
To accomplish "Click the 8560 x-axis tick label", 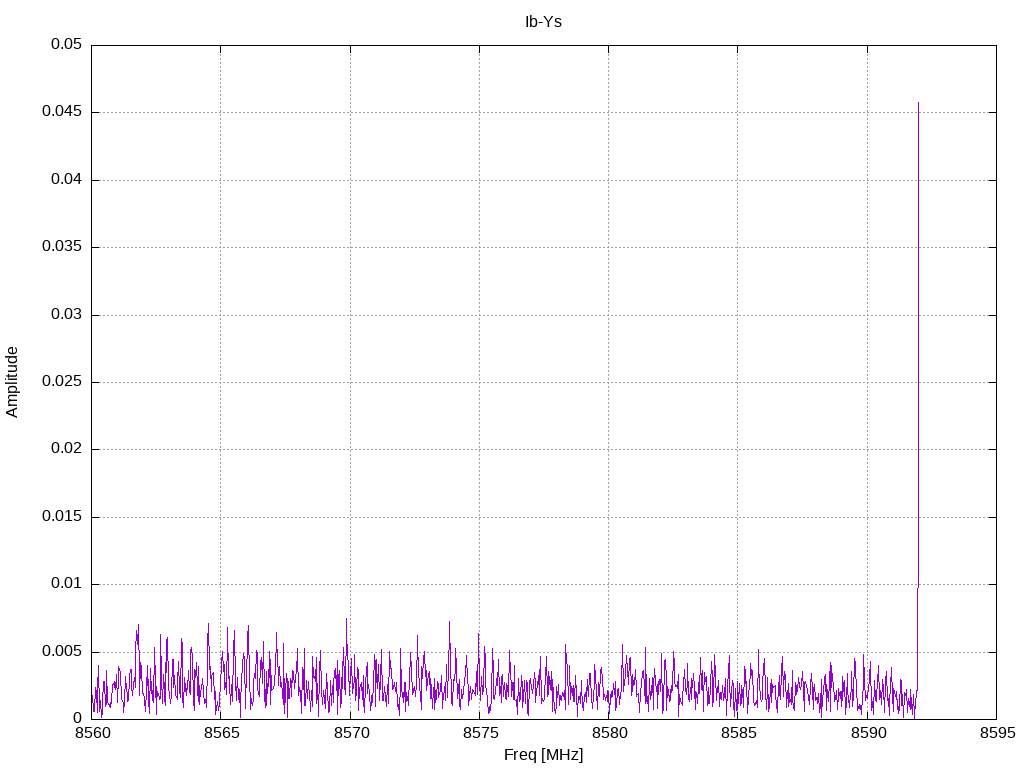I will point(92,733).
